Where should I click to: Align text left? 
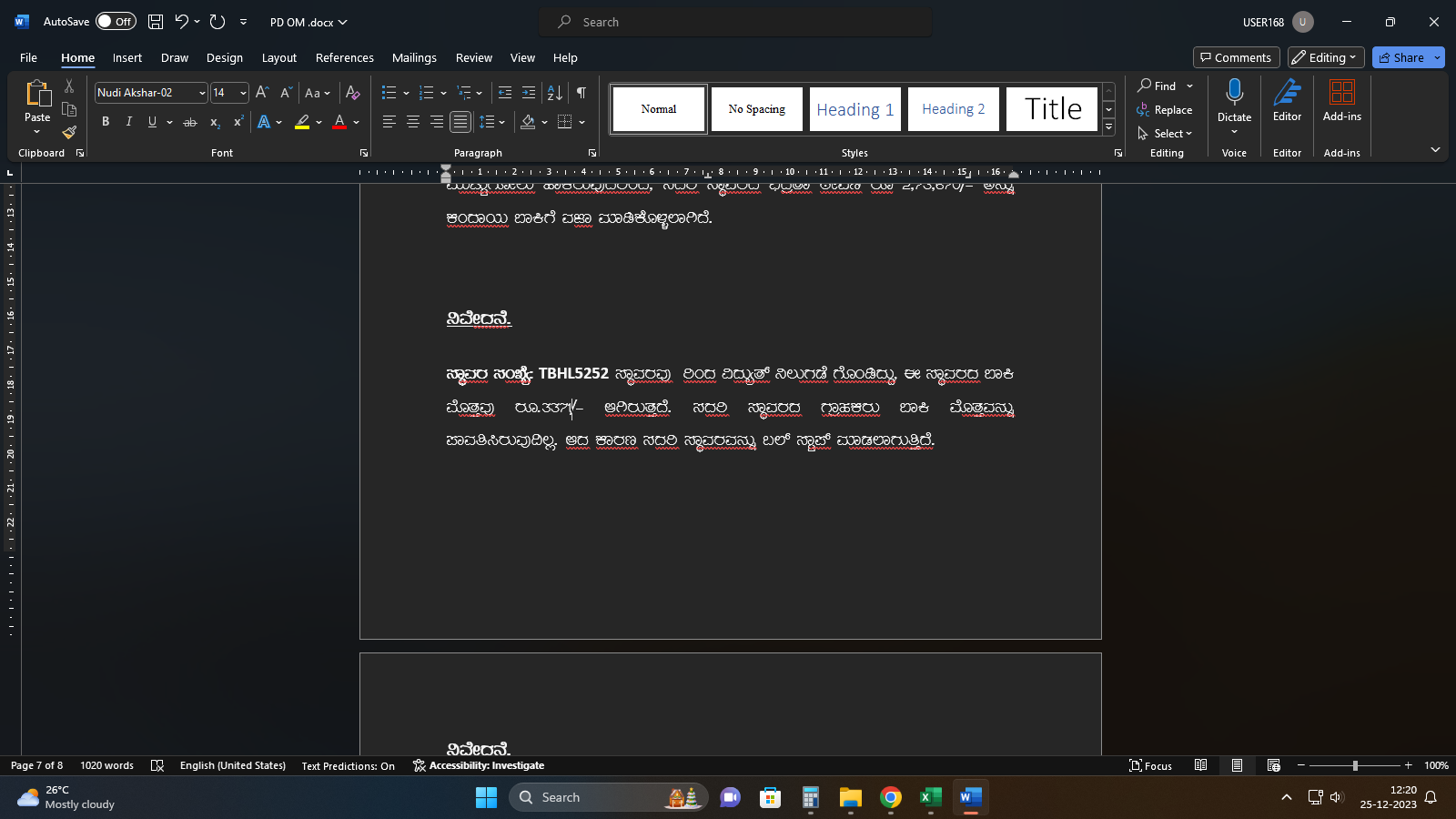[x=389, y=122]
